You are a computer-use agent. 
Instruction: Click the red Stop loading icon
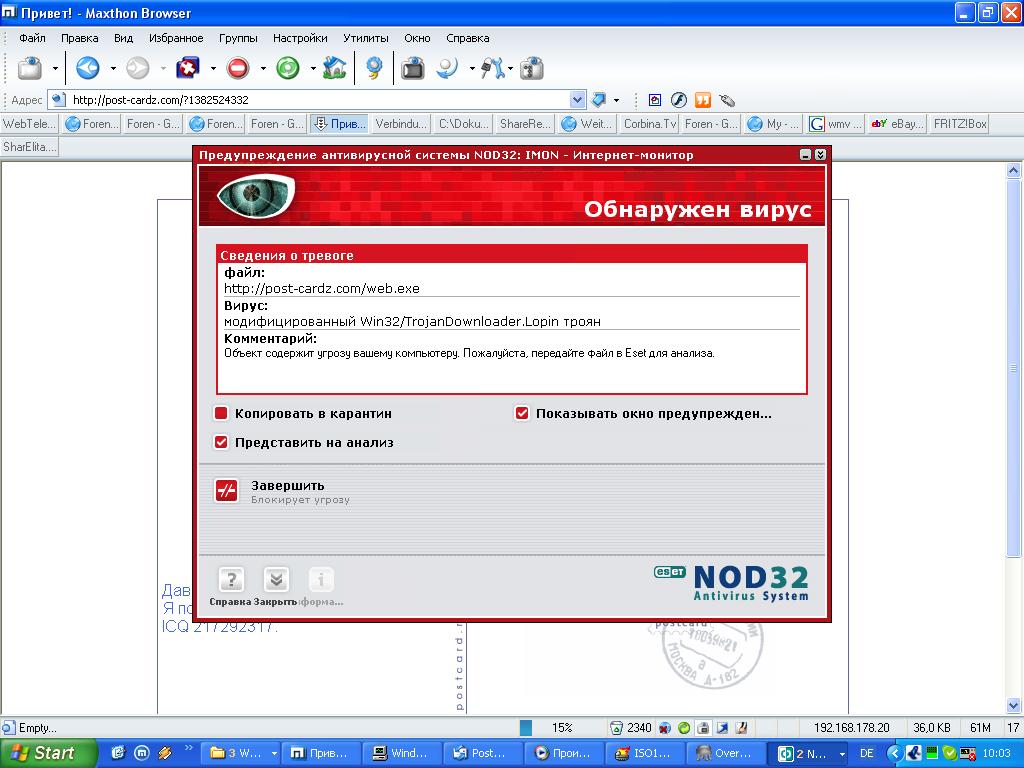tap(238, 68)
